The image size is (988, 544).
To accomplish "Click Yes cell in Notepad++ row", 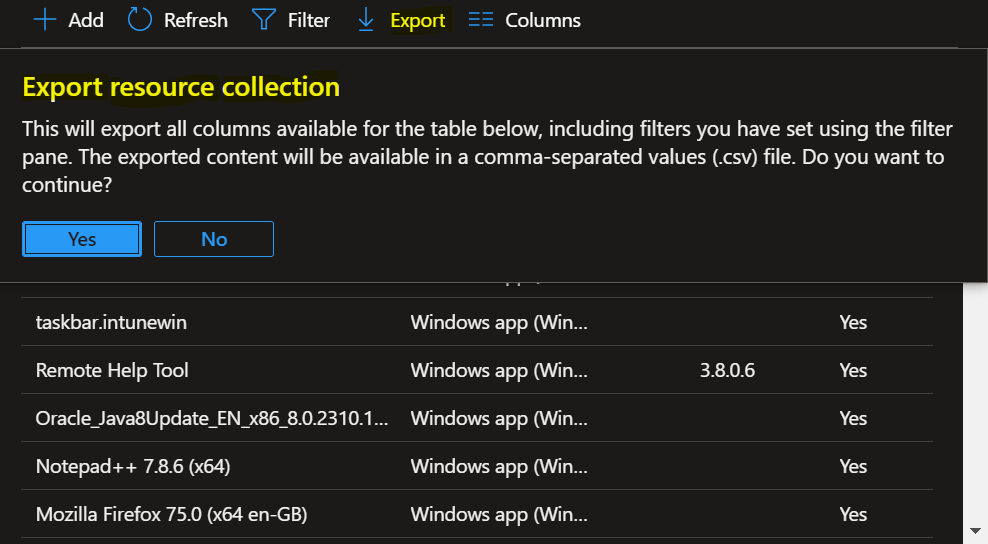I will (853, 466).
